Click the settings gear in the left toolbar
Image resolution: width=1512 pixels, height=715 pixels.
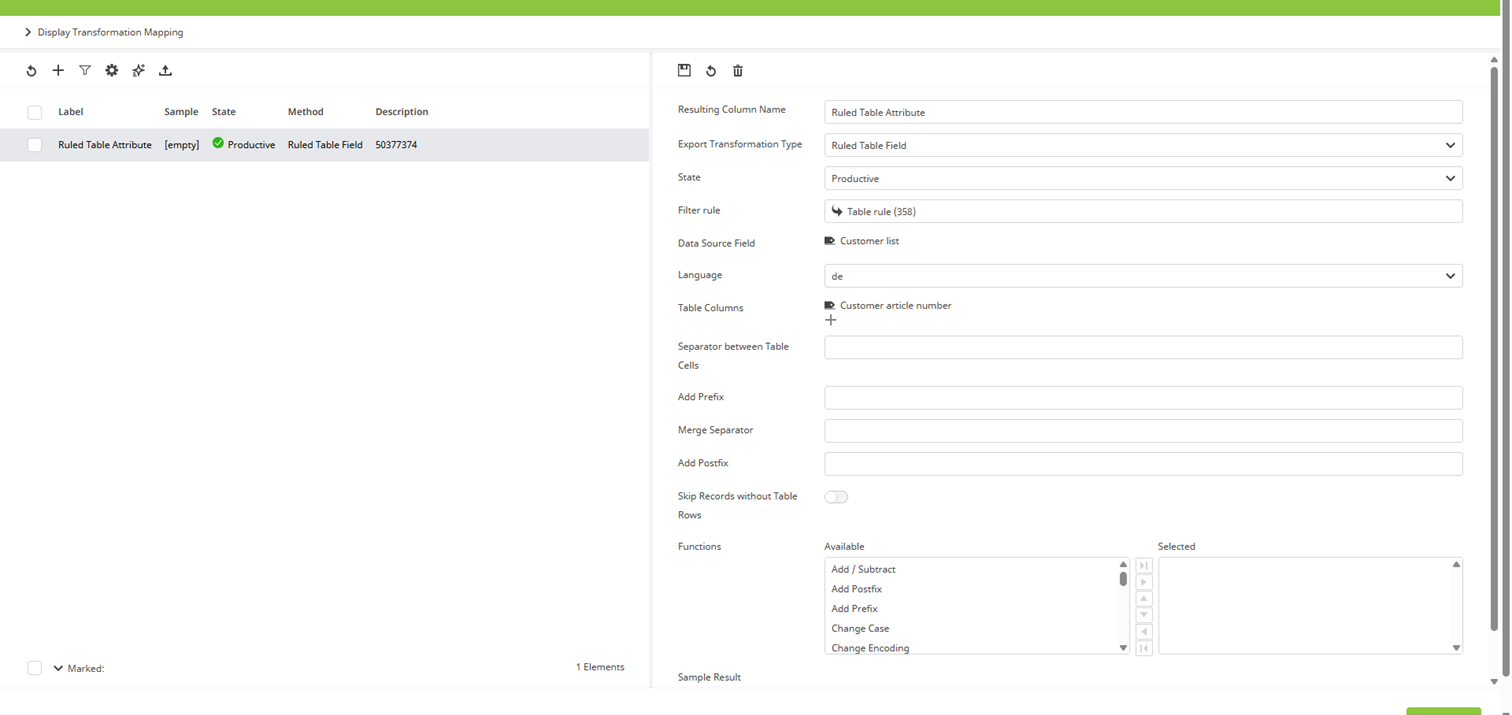(111, 70)
